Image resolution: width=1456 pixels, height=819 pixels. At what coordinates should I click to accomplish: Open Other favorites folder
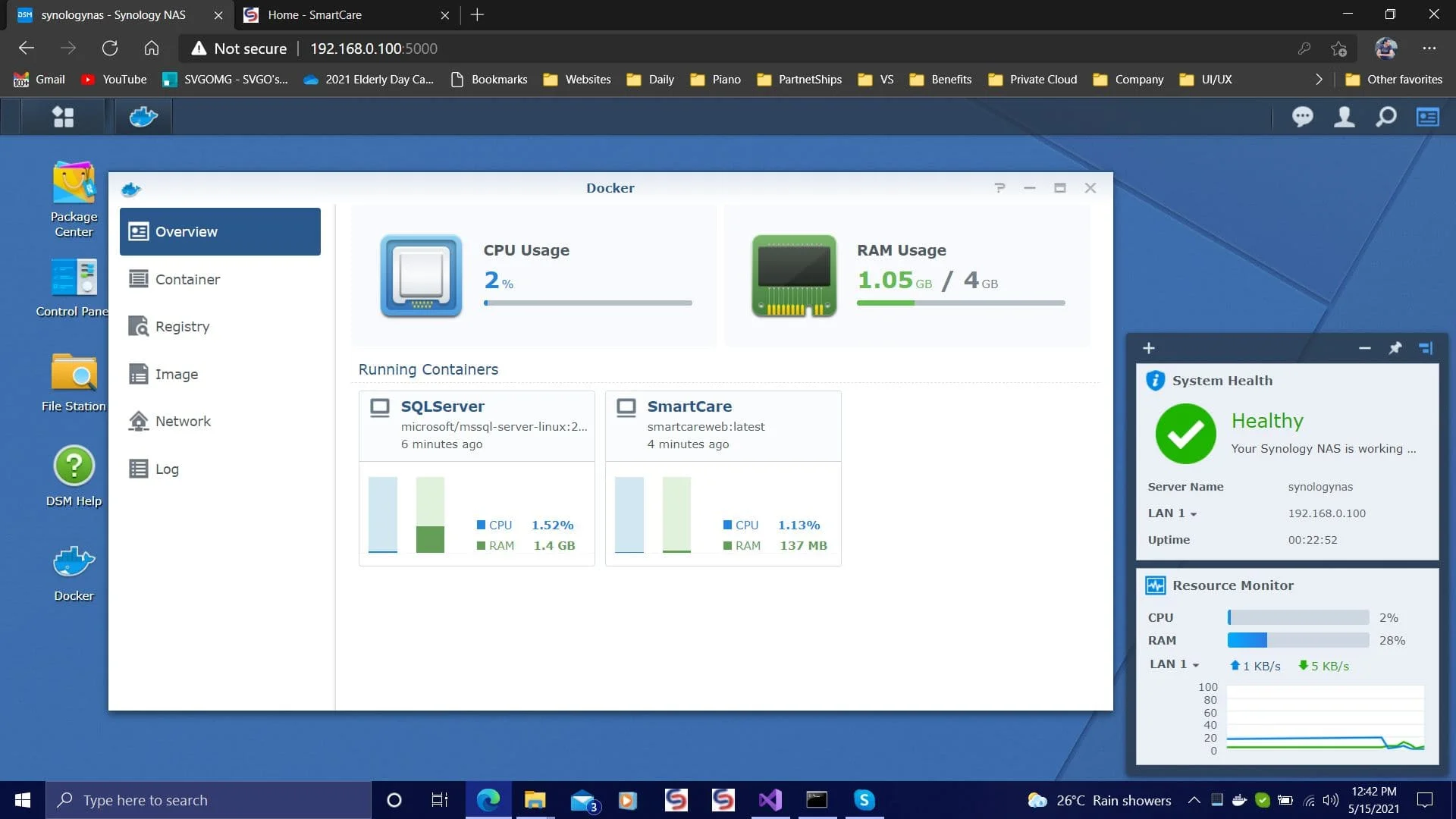(1394, 79)
